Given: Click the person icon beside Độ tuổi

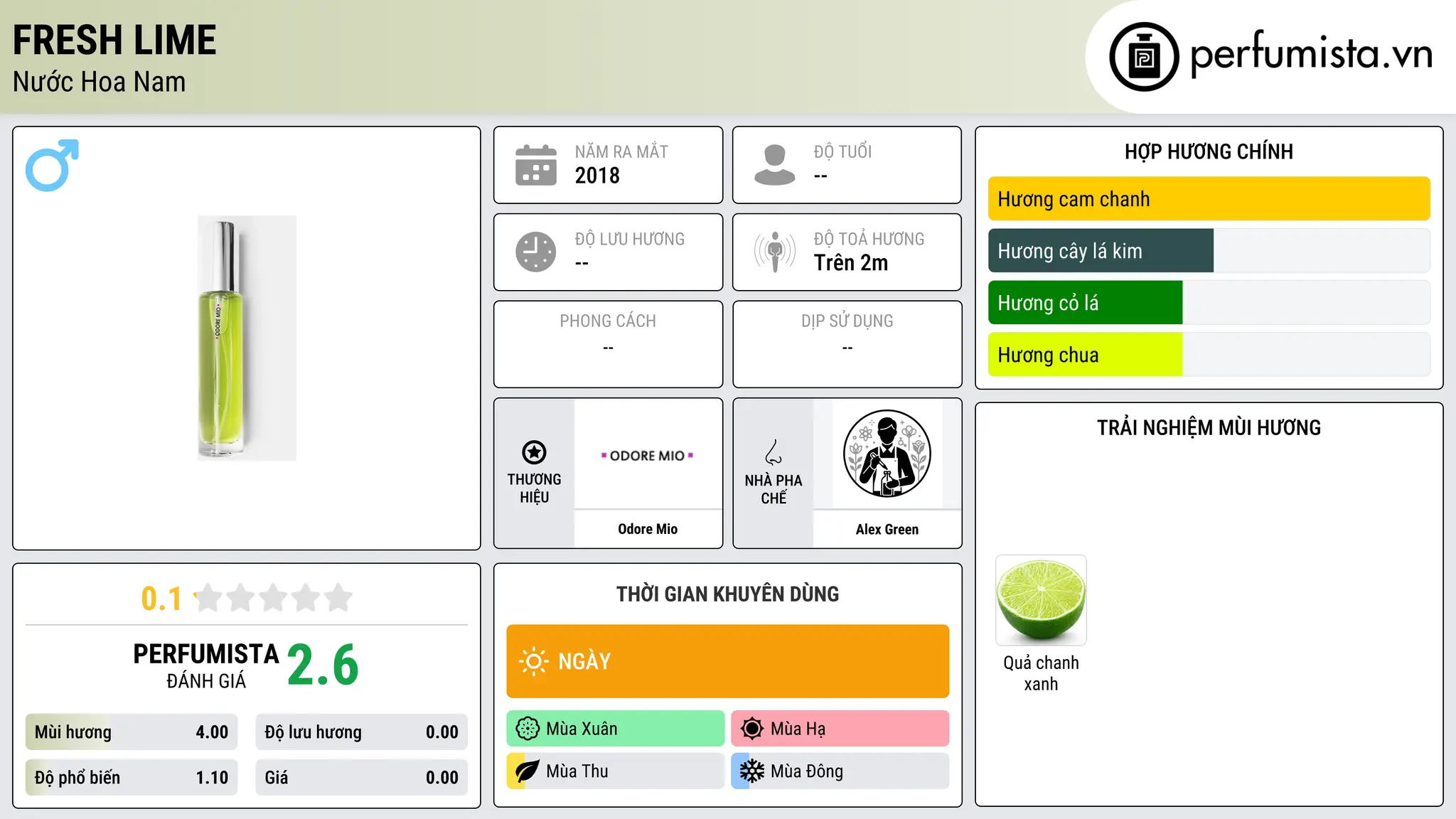Looking at the screenshot, I should click(775, 165).
